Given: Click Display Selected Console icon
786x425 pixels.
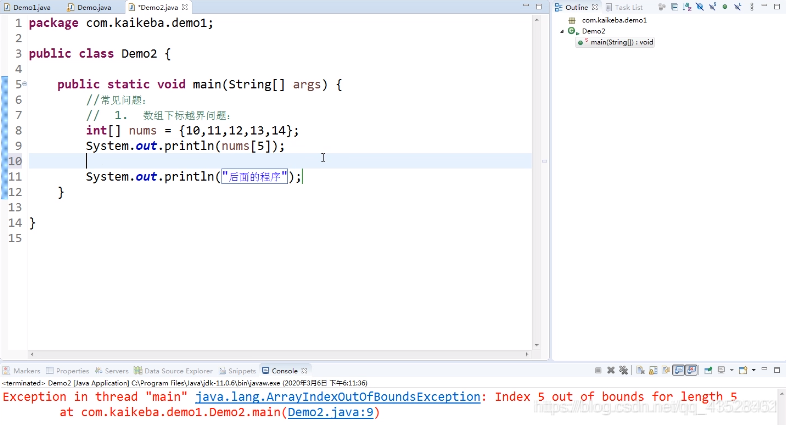Looking at the screenshot, I should tap(721, 370).
